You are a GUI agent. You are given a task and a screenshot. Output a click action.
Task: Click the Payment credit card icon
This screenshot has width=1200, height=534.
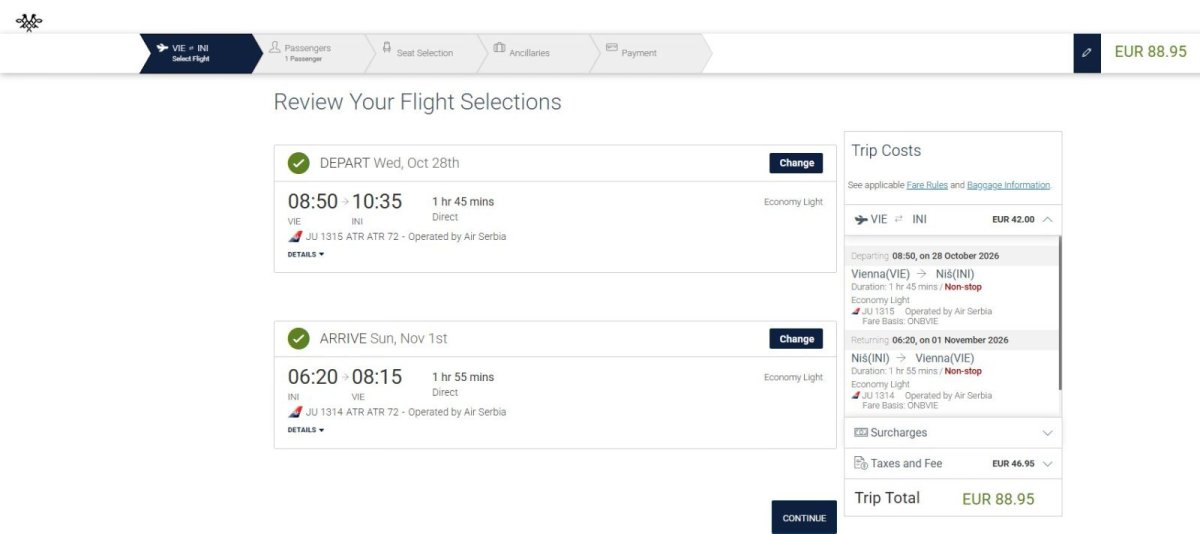[611, 47]
